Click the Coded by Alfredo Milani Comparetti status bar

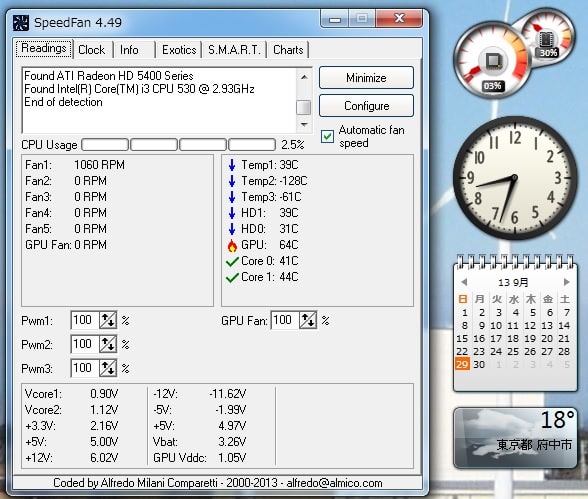click(218, 483)
